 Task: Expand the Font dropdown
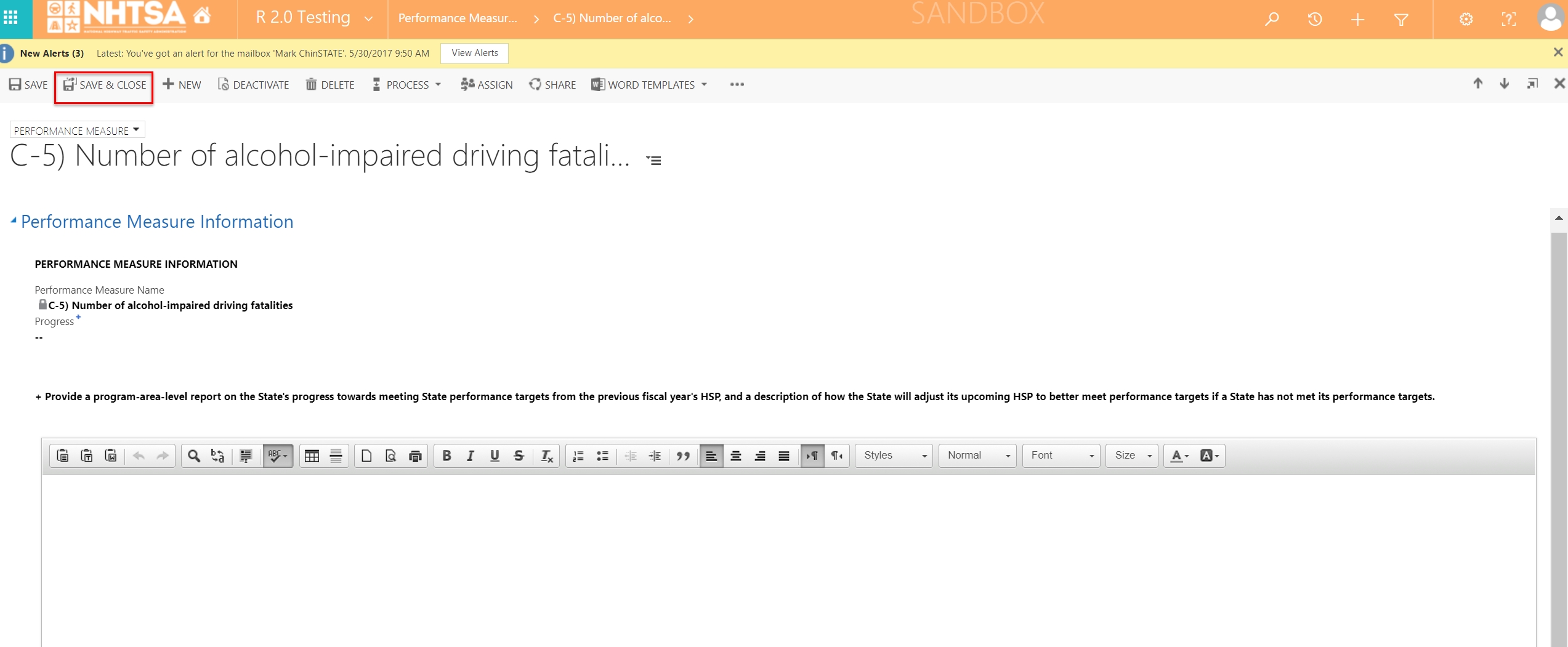(x=1061, y=456)
